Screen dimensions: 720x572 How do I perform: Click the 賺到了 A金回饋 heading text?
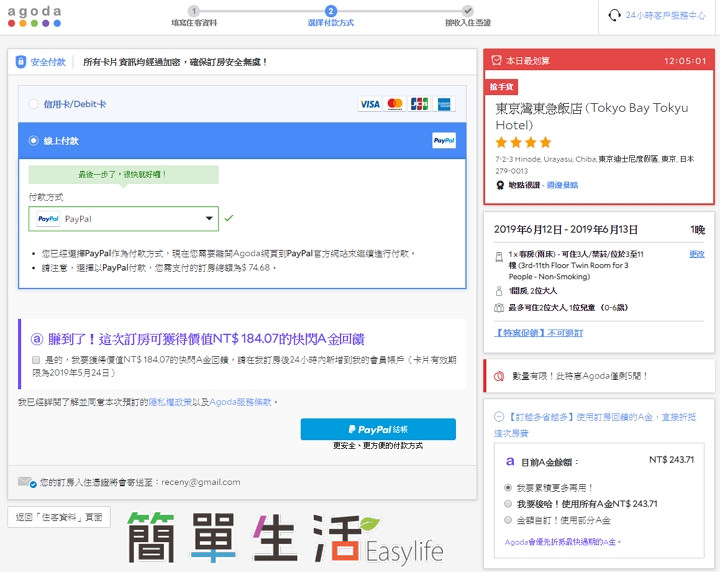click(206, 339)
